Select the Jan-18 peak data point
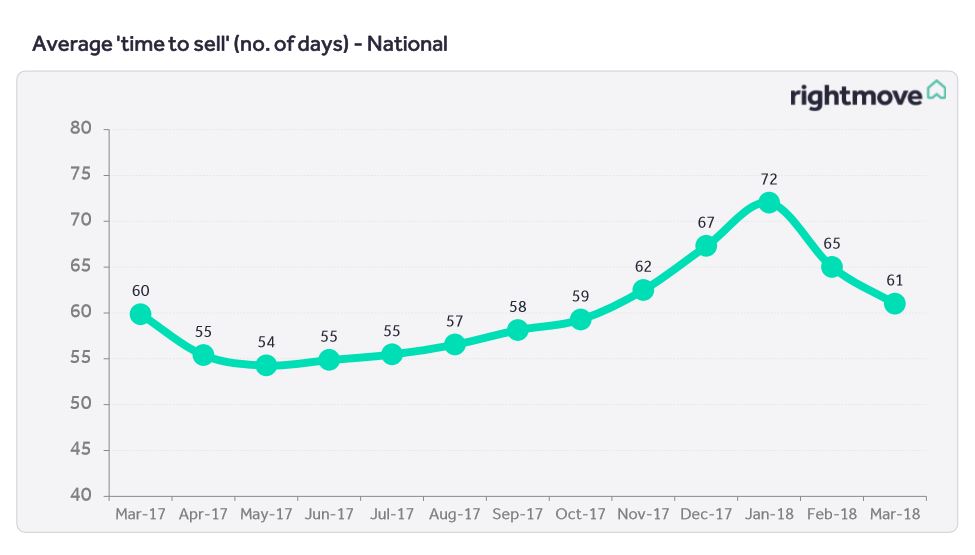The width and height of the screenshot is (975, 555). [x=768, y=202]
